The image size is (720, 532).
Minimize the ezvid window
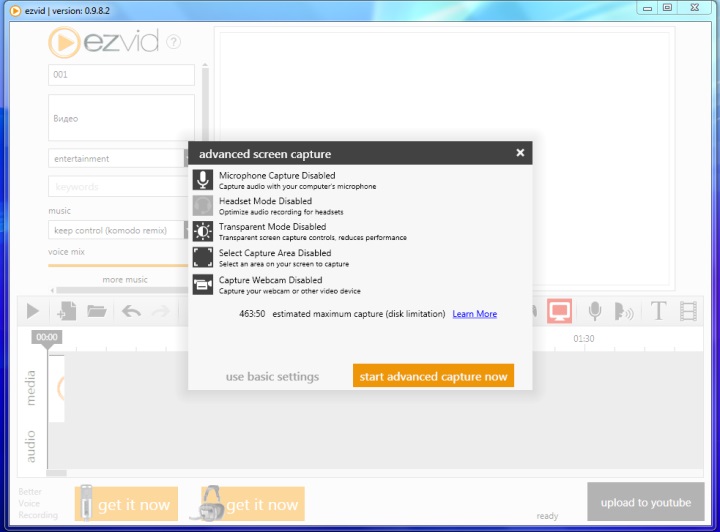pyautogui.click(x=647, y=8)
